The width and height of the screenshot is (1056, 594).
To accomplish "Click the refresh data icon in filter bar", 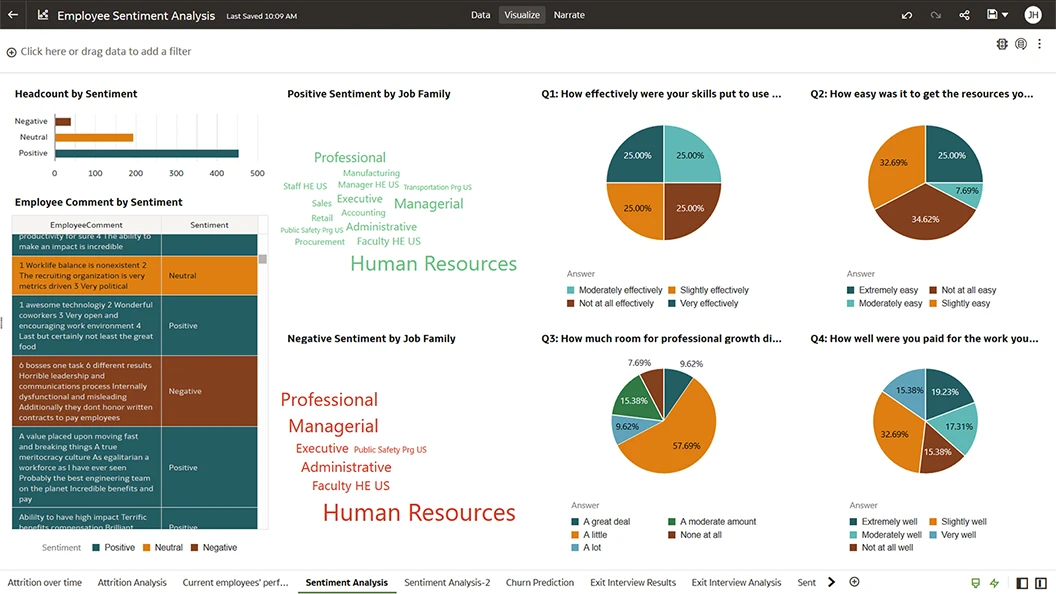I will (1021, 44).
